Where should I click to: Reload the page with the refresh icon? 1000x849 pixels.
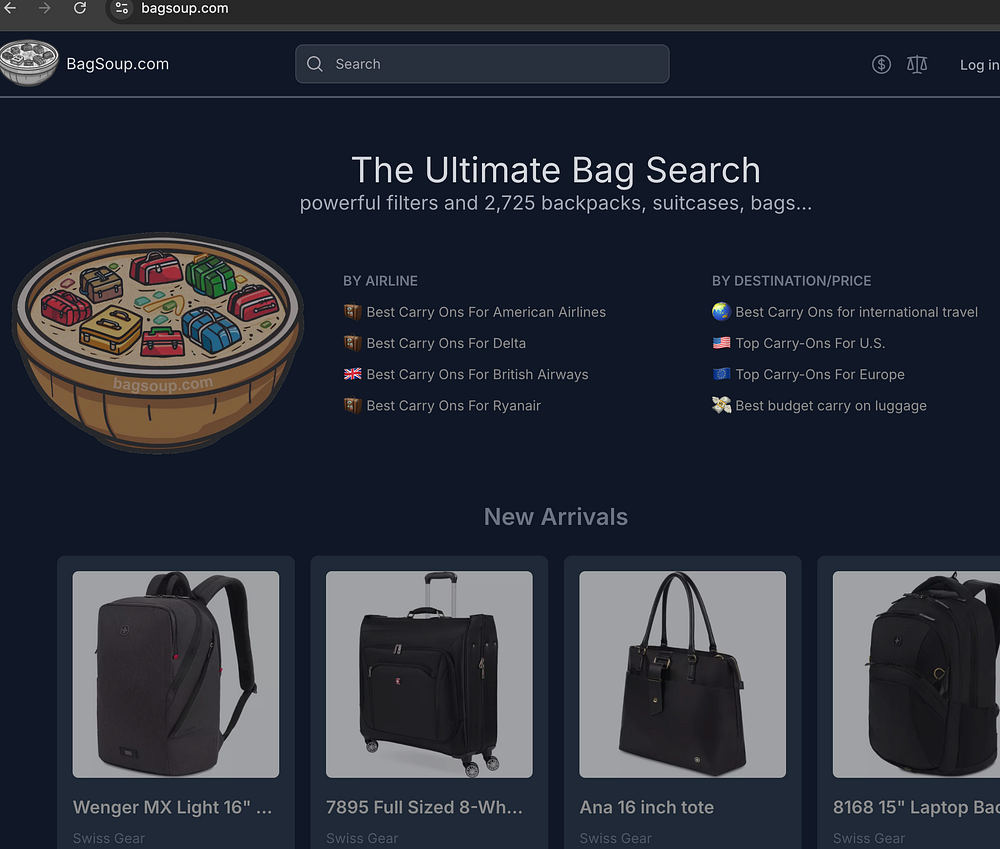click(80, 8)
